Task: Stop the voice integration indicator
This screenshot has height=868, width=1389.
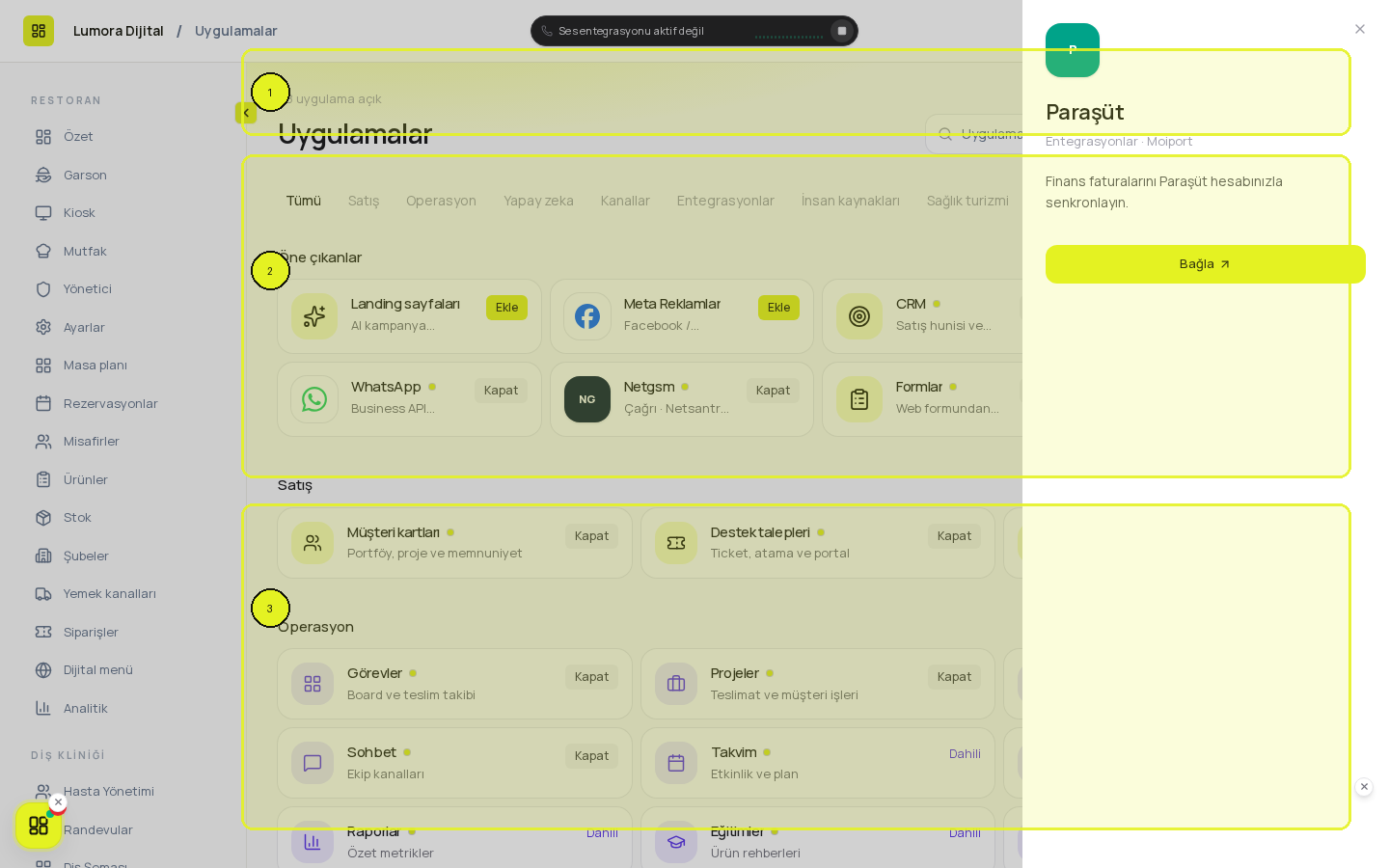Action: coord(842,31)
